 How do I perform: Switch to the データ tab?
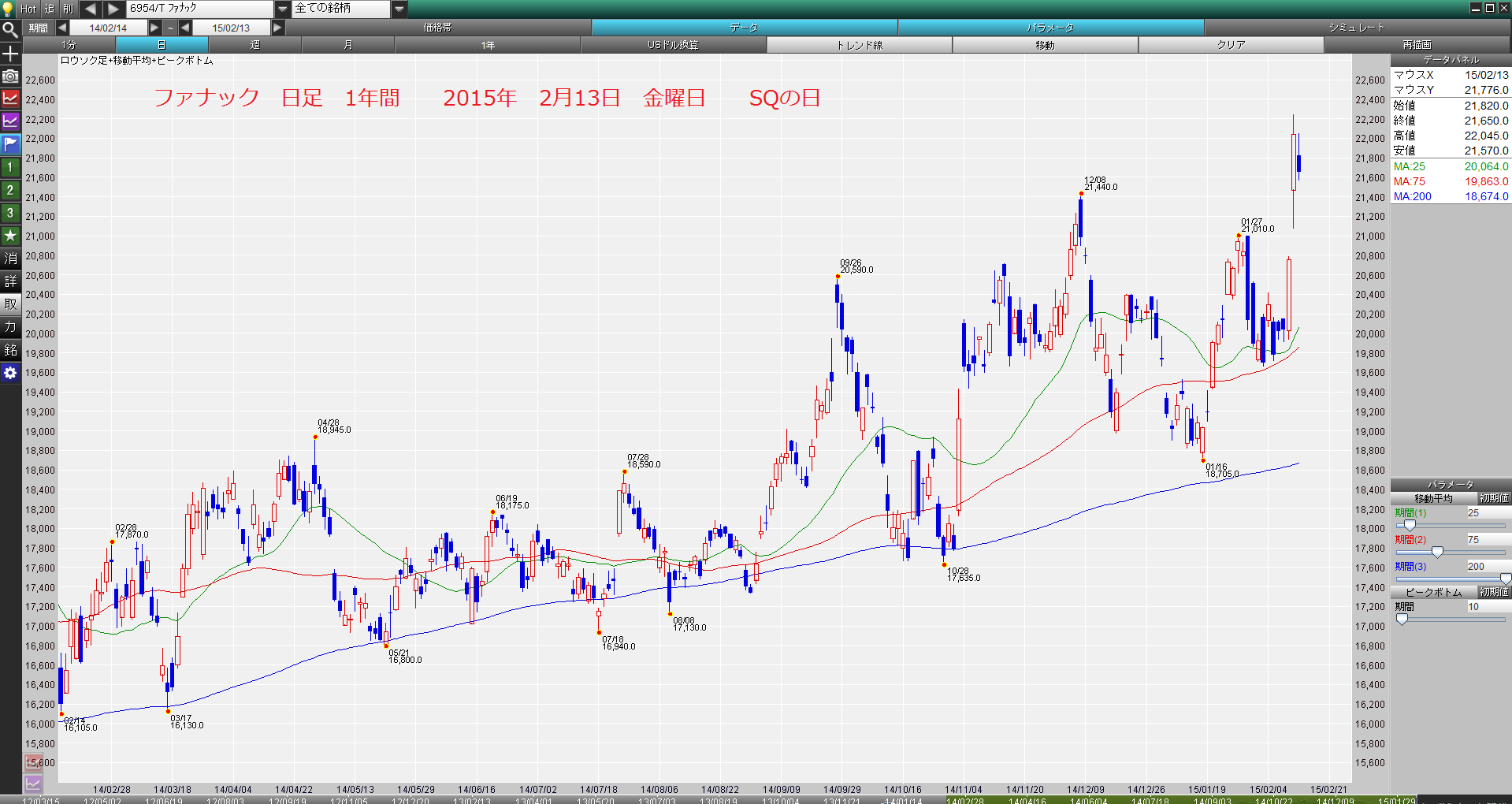744,28
